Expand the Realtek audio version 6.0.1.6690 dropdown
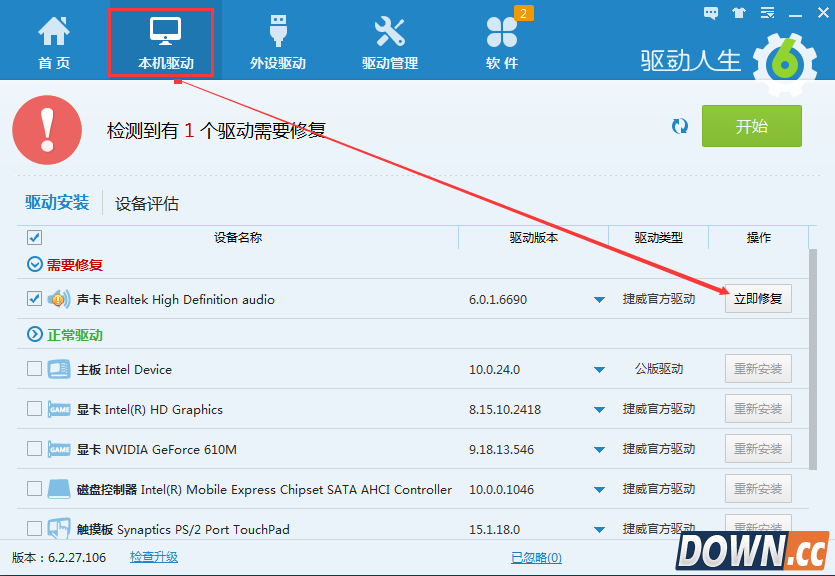835x576 pixels. click(x=599, y=299)
